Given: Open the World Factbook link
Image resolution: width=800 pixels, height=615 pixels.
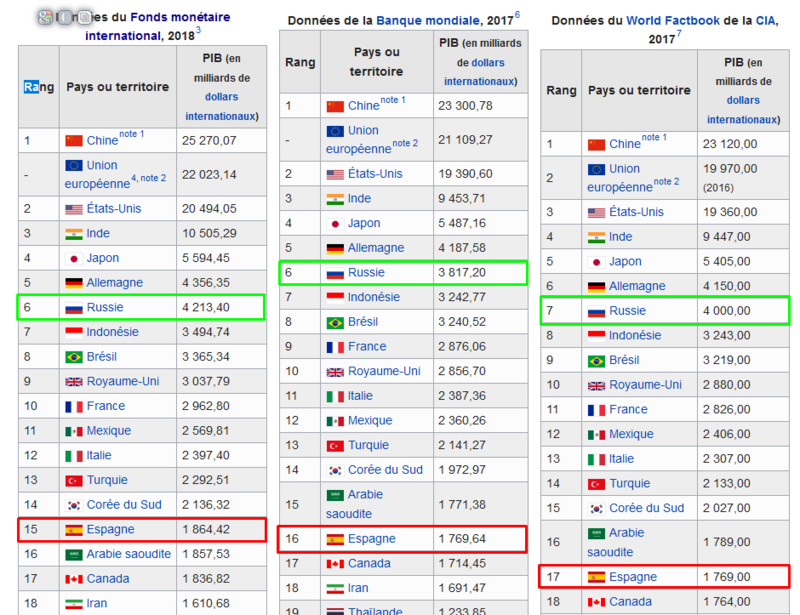Looking at the screenshot, I should (x=673, y=21).
